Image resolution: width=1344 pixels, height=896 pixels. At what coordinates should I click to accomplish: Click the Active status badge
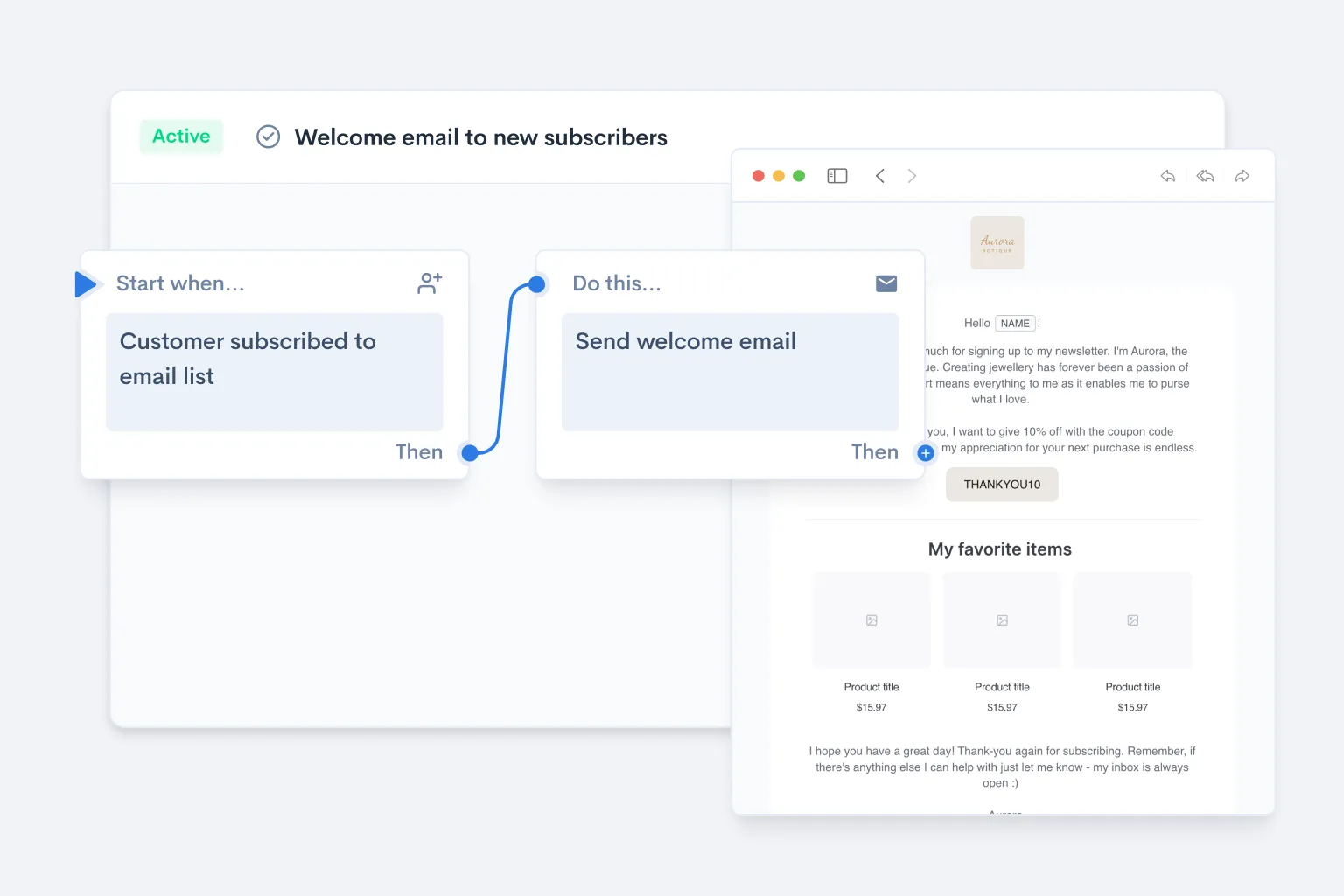click(181, 136)
